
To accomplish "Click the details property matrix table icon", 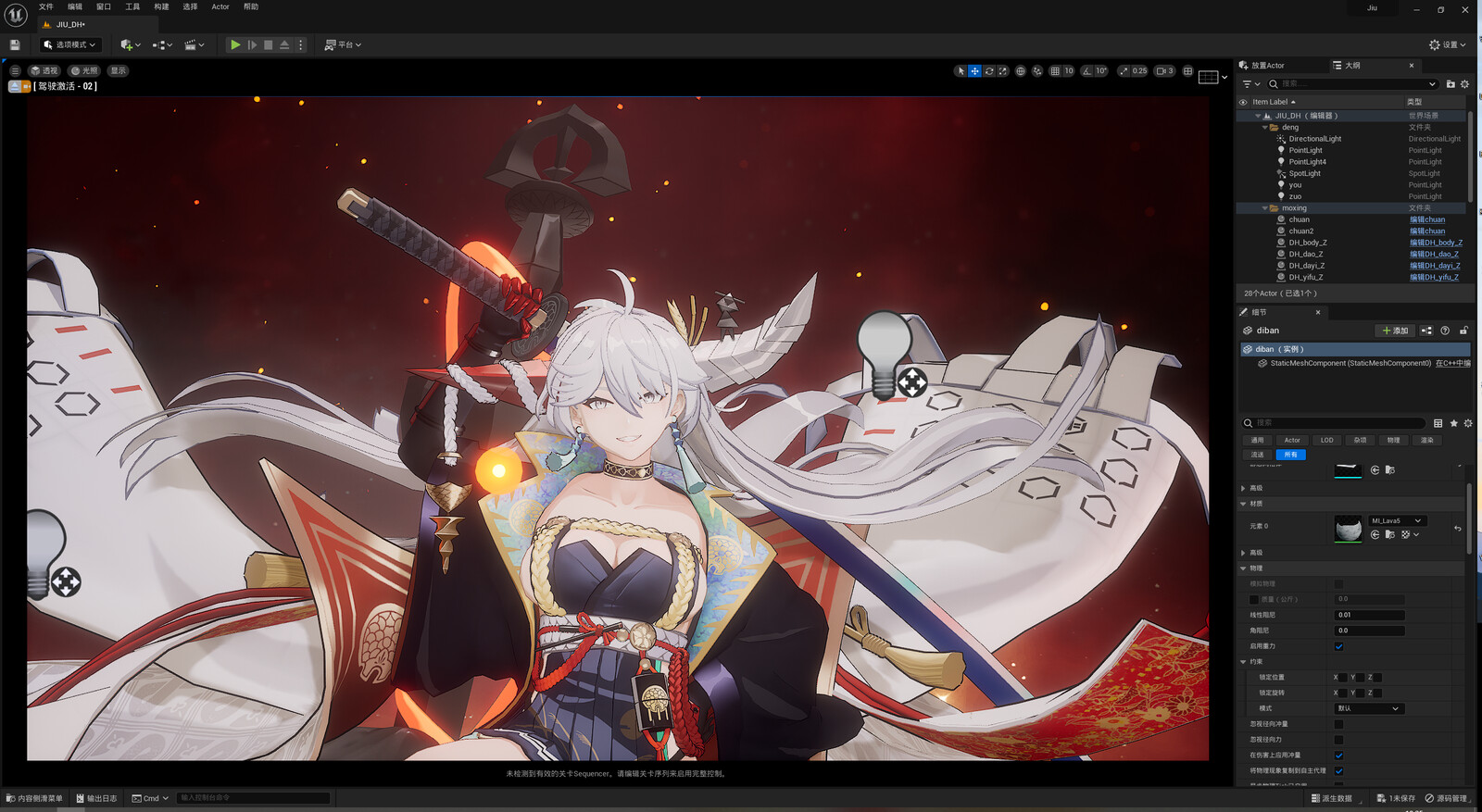I will (1438, 423).
